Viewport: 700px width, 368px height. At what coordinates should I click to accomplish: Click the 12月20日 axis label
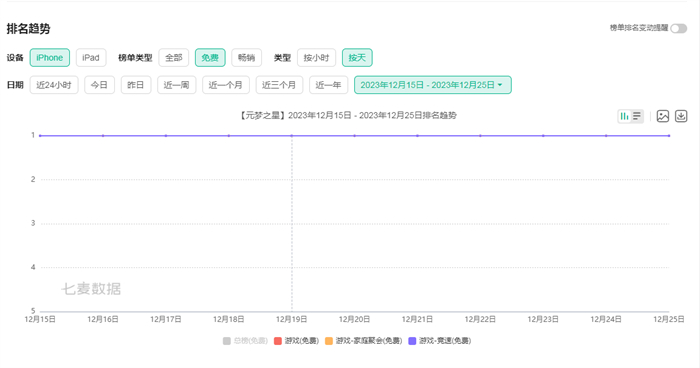pyautogui.click(x=354, y=319)
